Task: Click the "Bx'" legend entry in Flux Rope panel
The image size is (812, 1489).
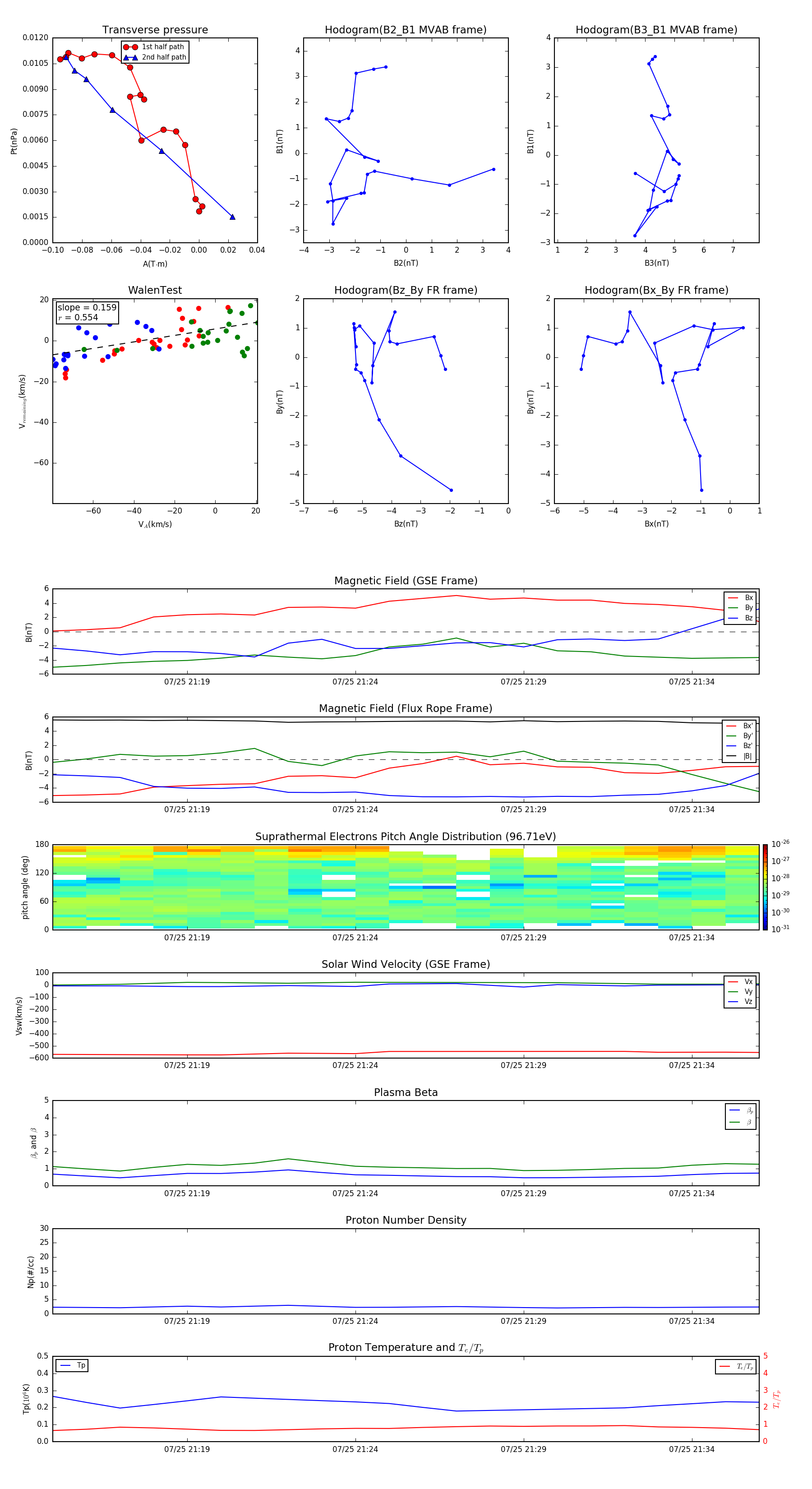Action: click(x=740, y=726)
